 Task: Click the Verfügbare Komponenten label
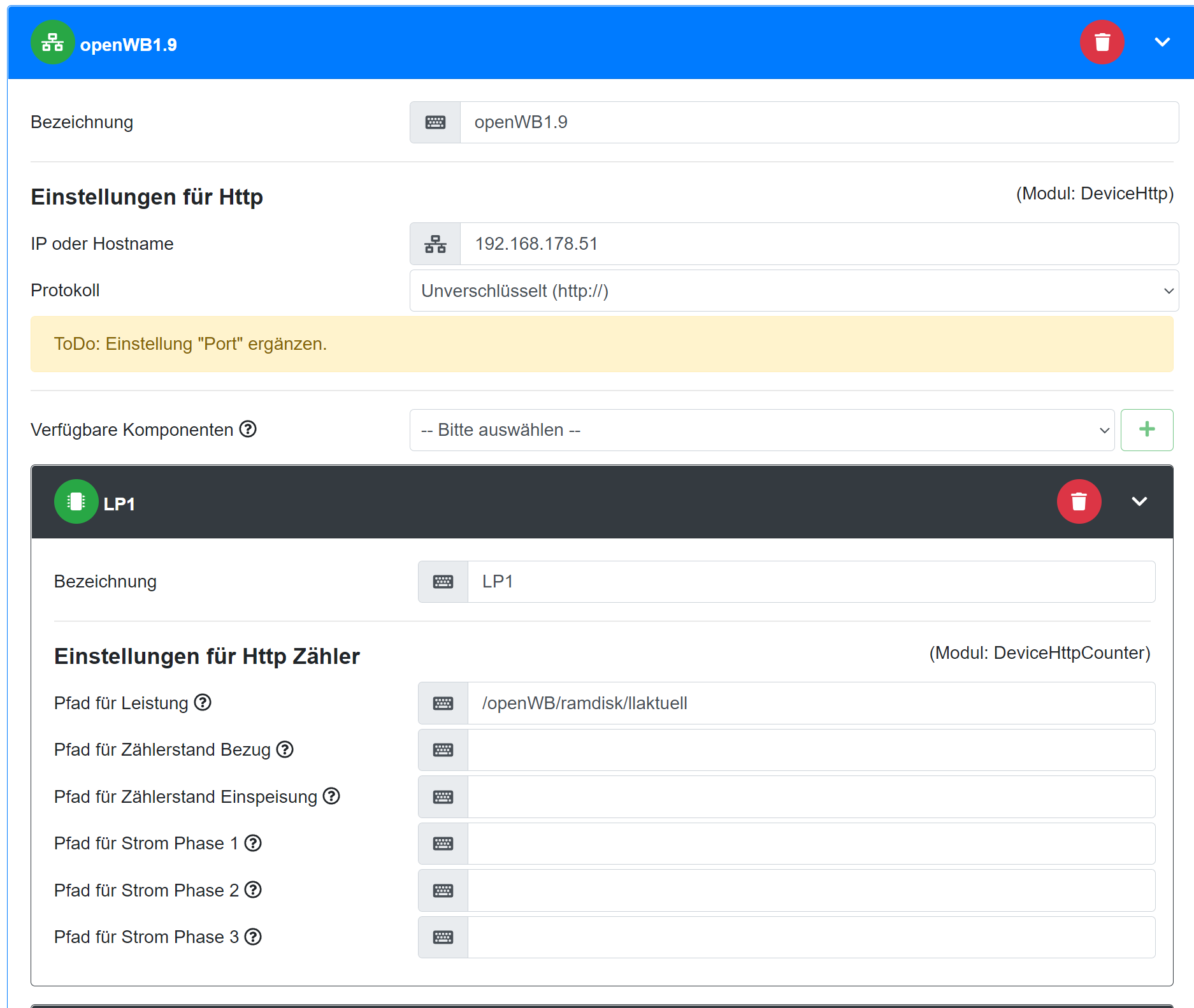[x=132, y=430]
